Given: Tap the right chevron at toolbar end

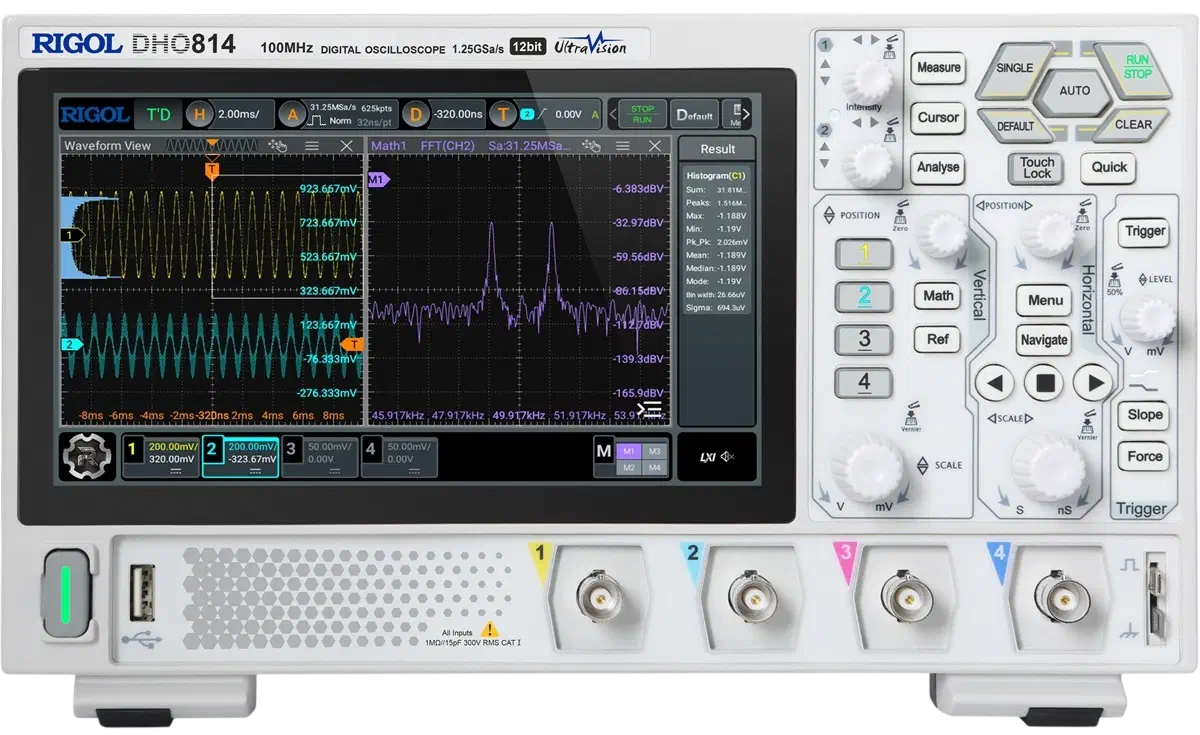Looking at the screenshot, I should click(x=745, y=114).
